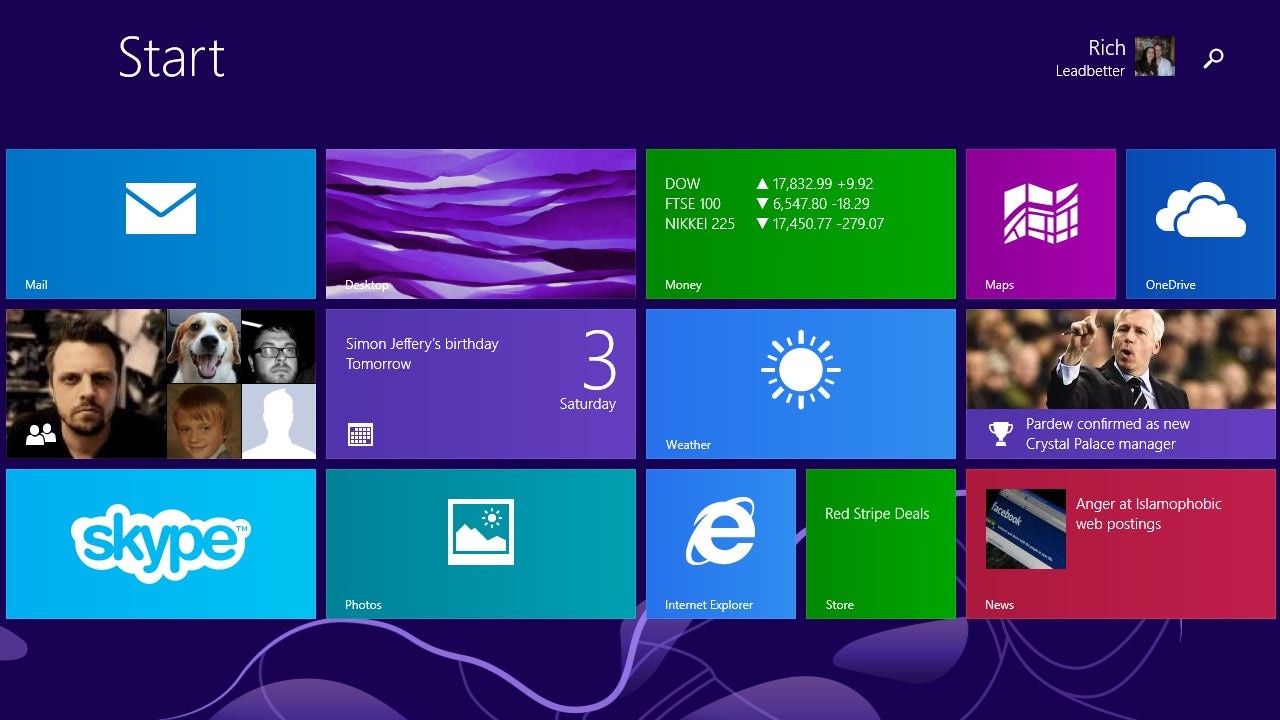The image size is (1280, 720).
Task: Open the Mail envelope tile
Action: (x=160, y=209)
